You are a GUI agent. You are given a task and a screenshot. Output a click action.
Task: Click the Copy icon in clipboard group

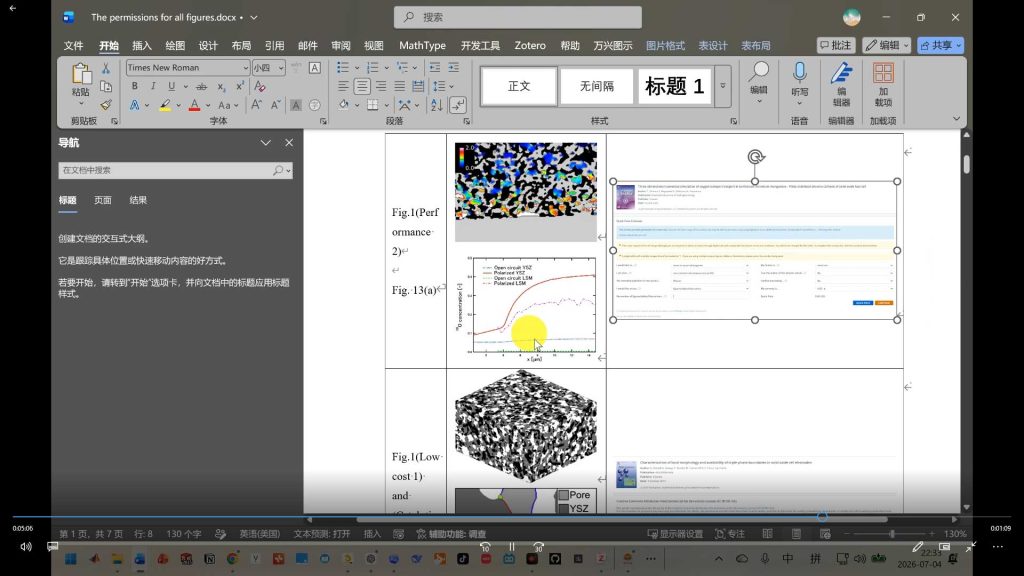(x=105, y=86)
